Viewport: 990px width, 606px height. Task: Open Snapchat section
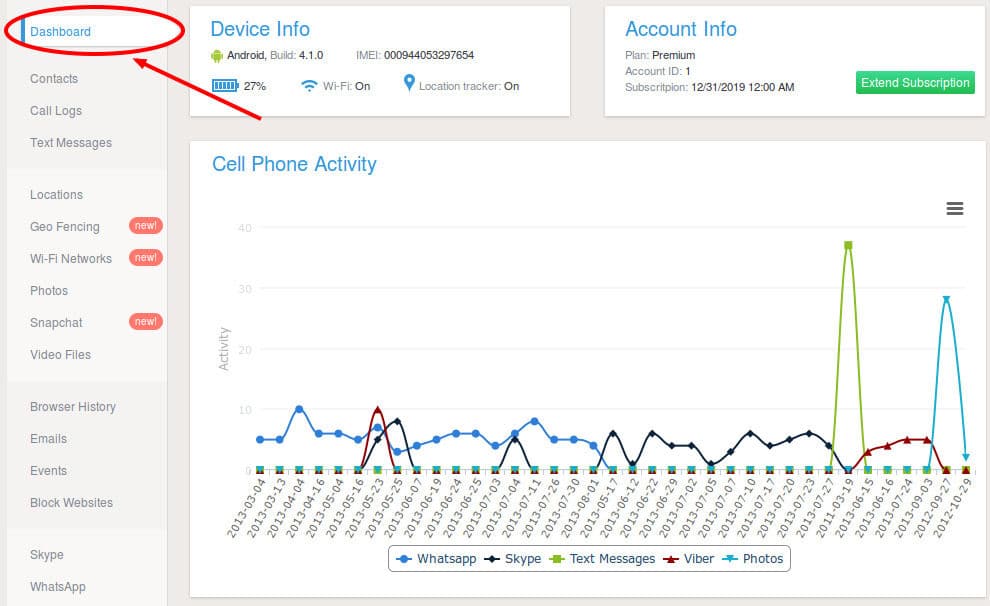click(x=56, y=323)
